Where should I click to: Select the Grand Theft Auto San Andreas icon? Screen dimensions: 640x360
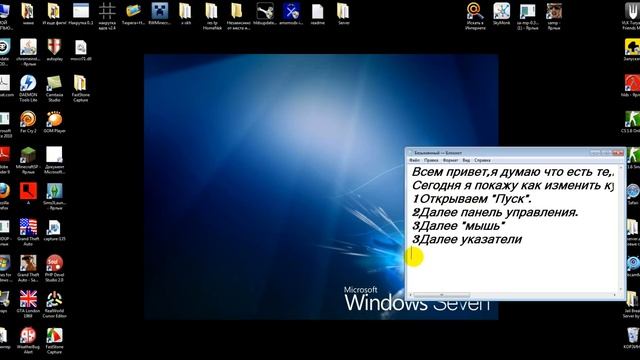(28, 268)
